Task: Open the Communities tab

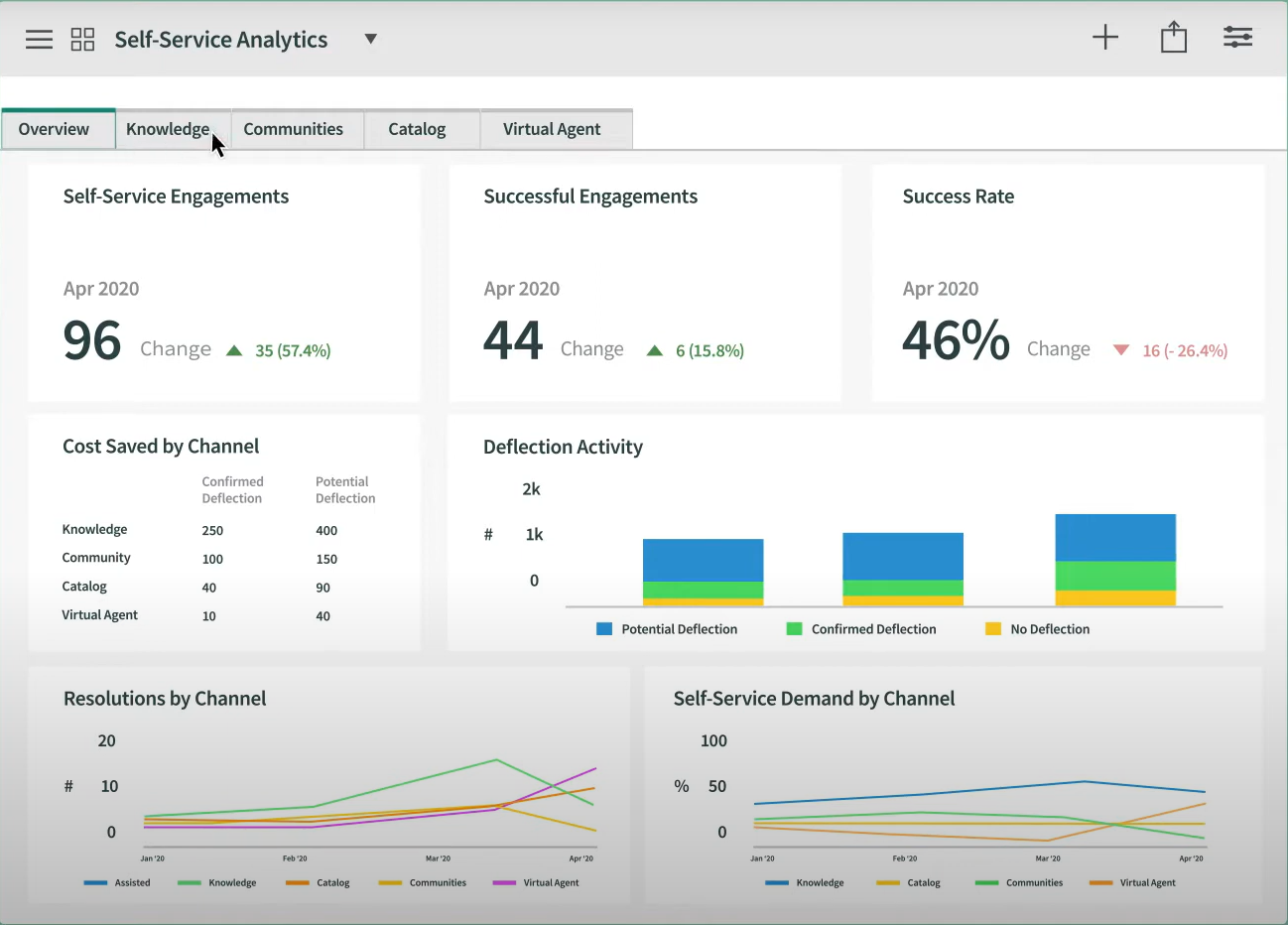Action: point(293,129)
